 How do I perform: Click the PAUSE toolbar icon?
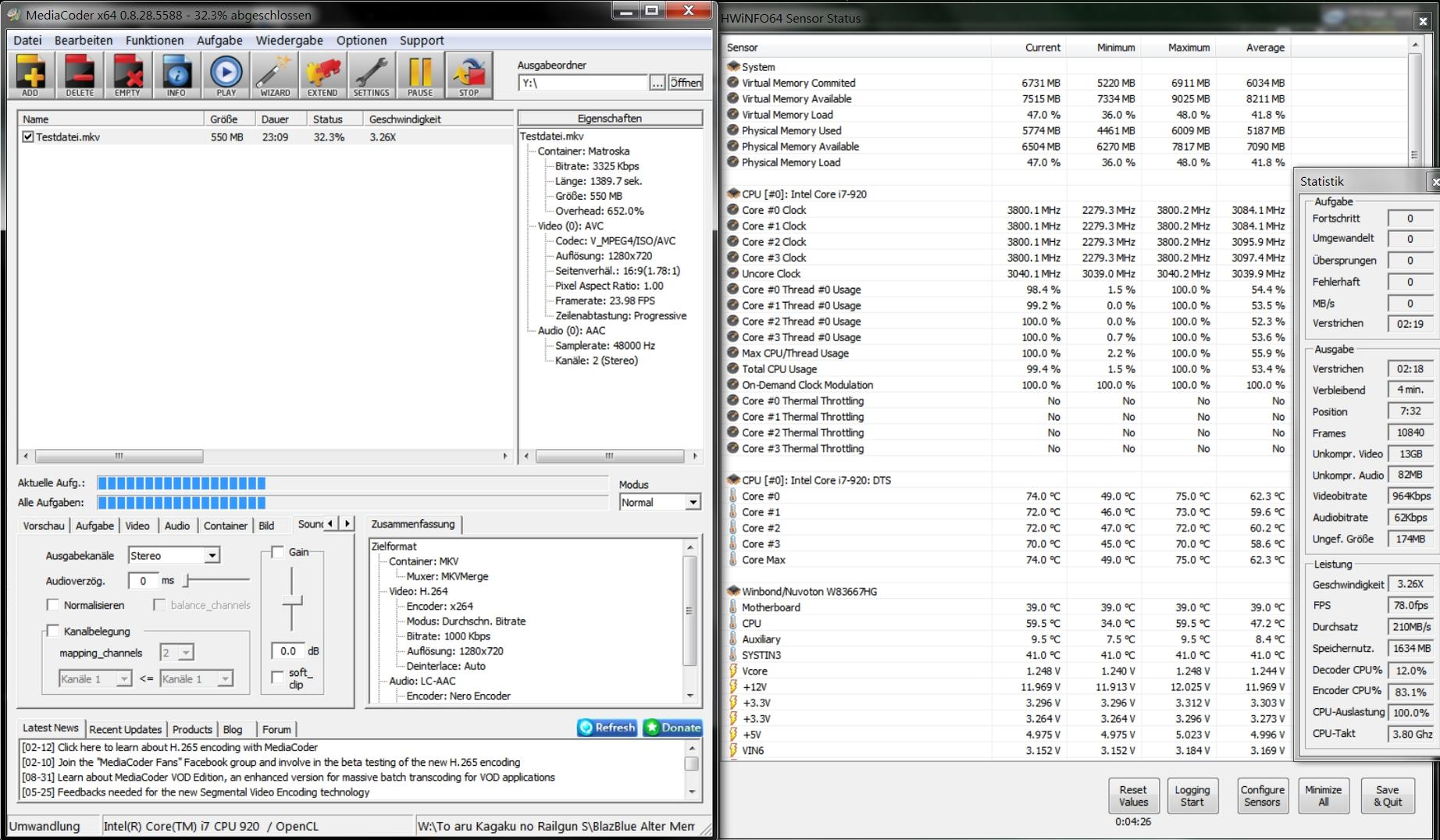coord(419,75)
